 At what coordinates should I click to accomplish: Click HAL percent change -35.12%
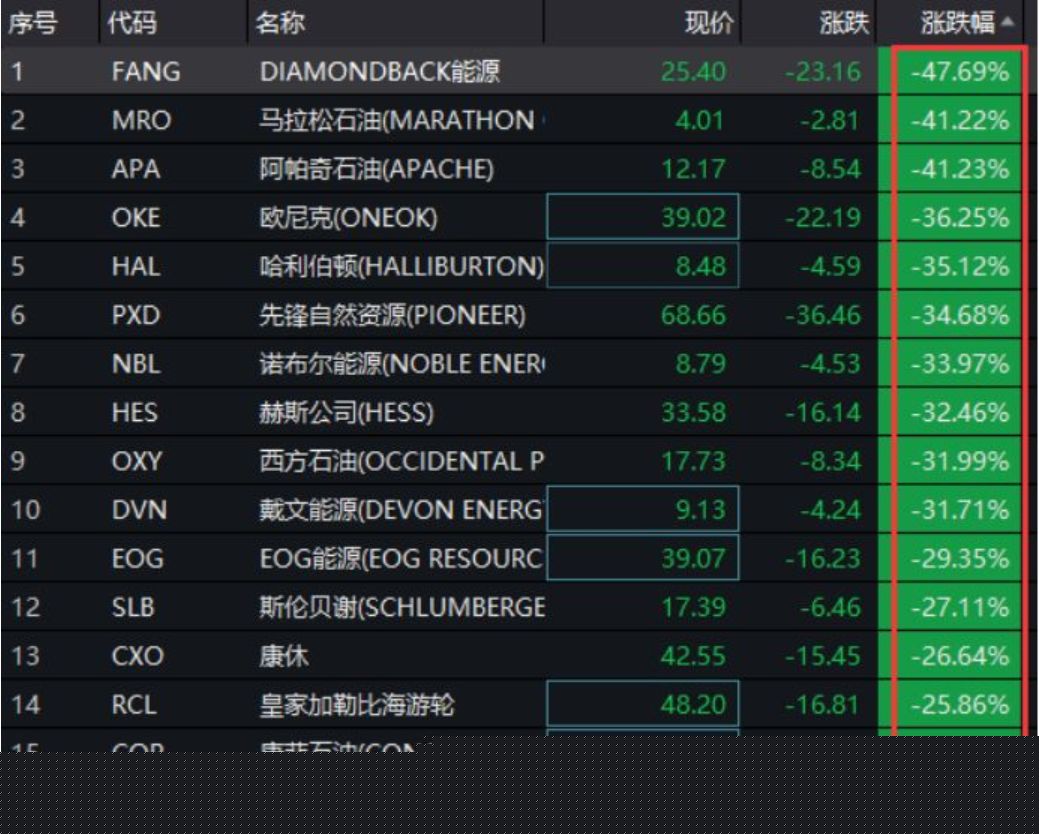point(960,266)
